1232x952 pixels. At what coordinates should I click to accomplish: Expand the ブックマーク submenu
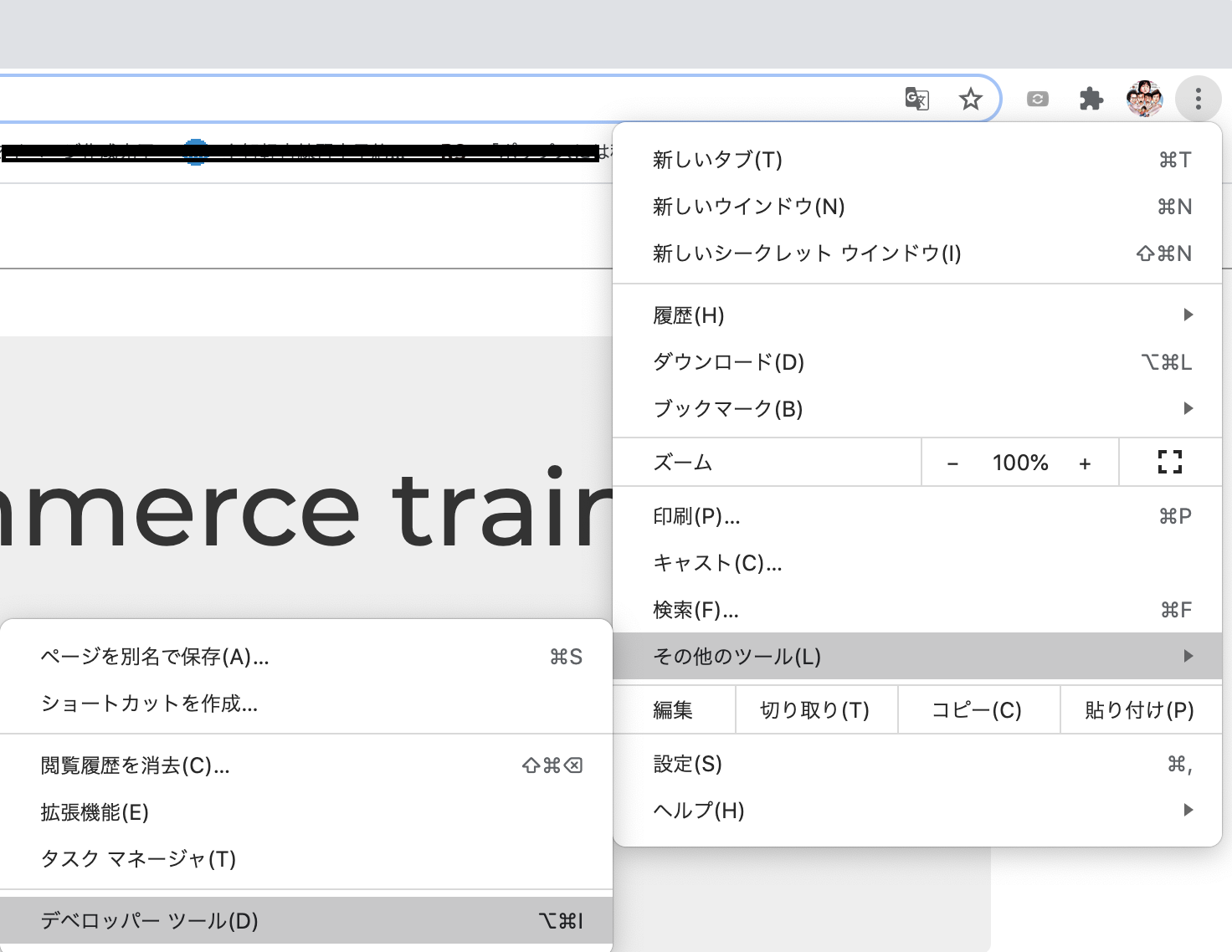(x=921, y=408)
